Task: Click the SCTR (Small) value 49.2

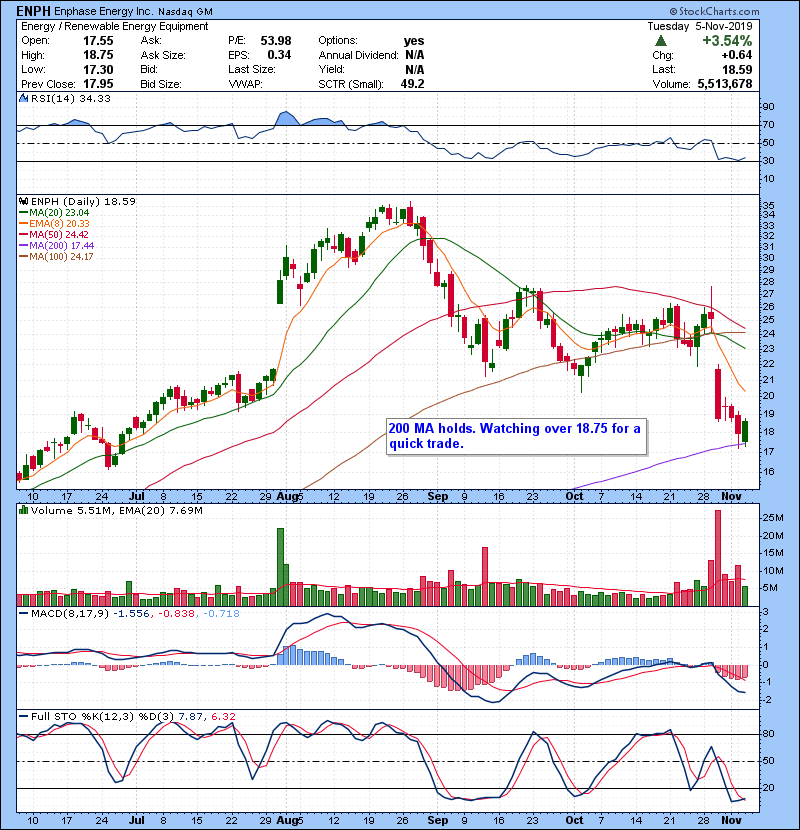Action: coord(412,84)
